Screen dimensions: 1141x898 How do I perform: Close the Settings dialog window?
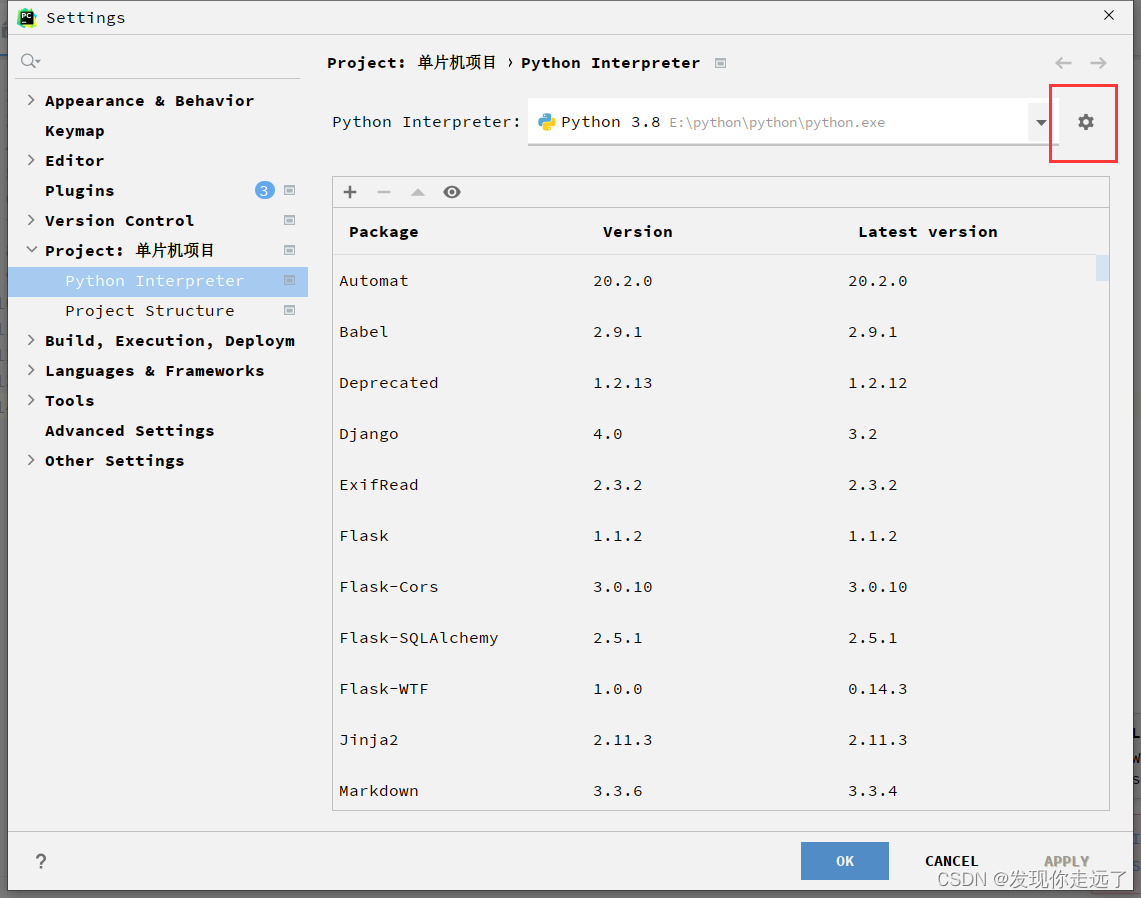tap(1108, 15)
